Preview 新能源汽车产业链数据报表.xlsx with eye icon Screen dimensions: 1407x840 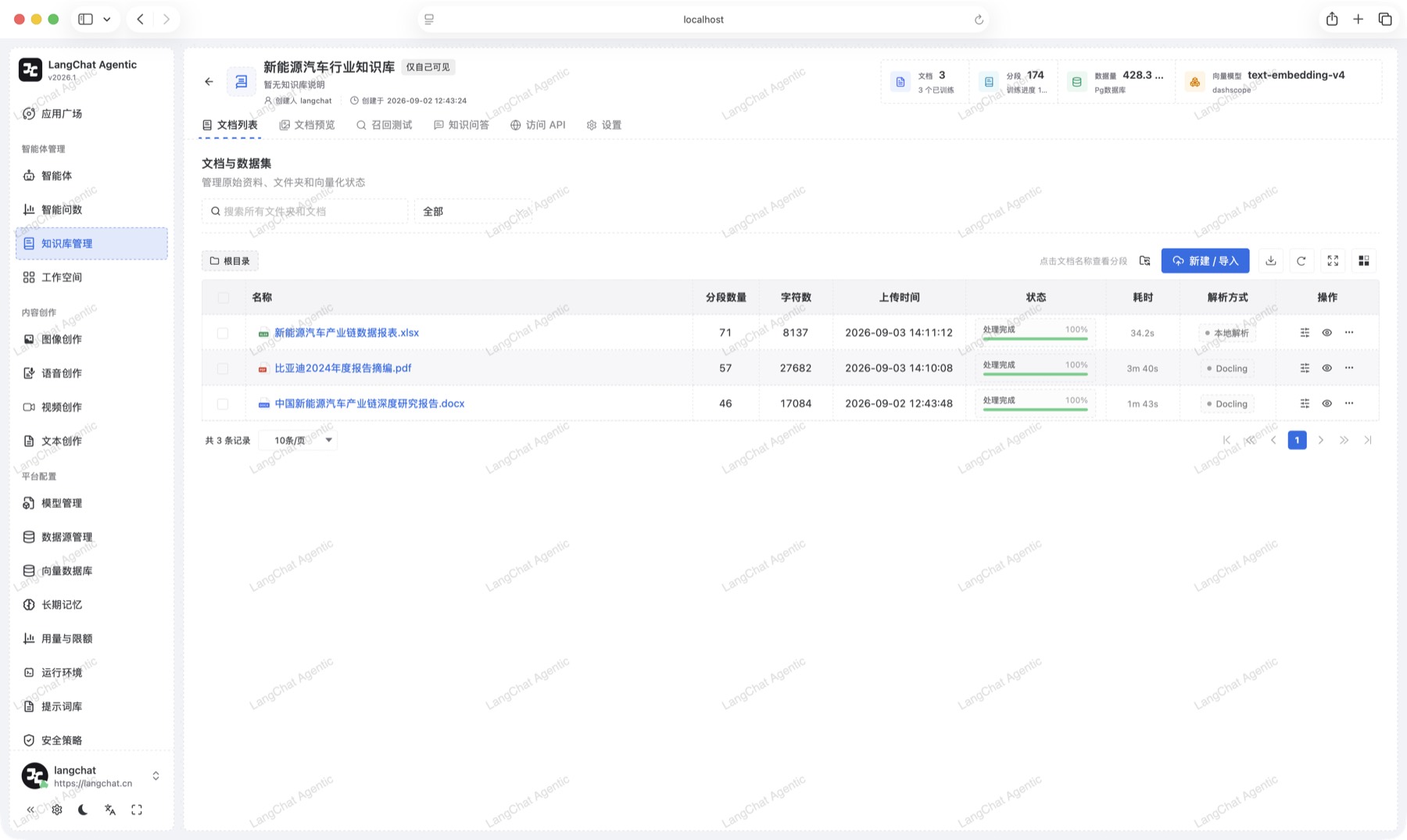(1326, 333)
